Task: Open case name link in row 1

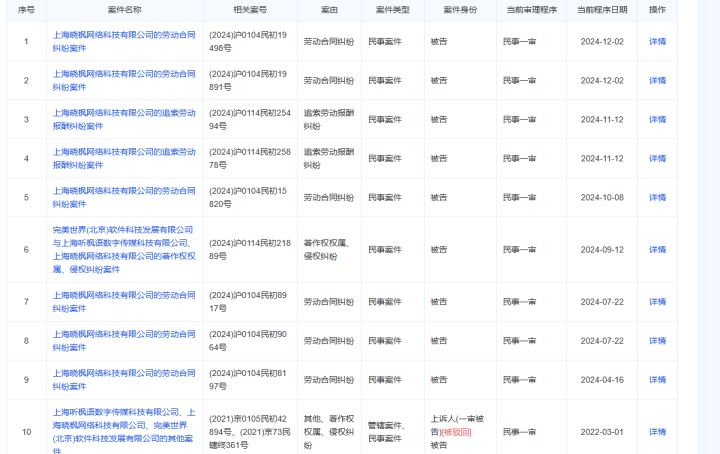Action: coord(124,41)
